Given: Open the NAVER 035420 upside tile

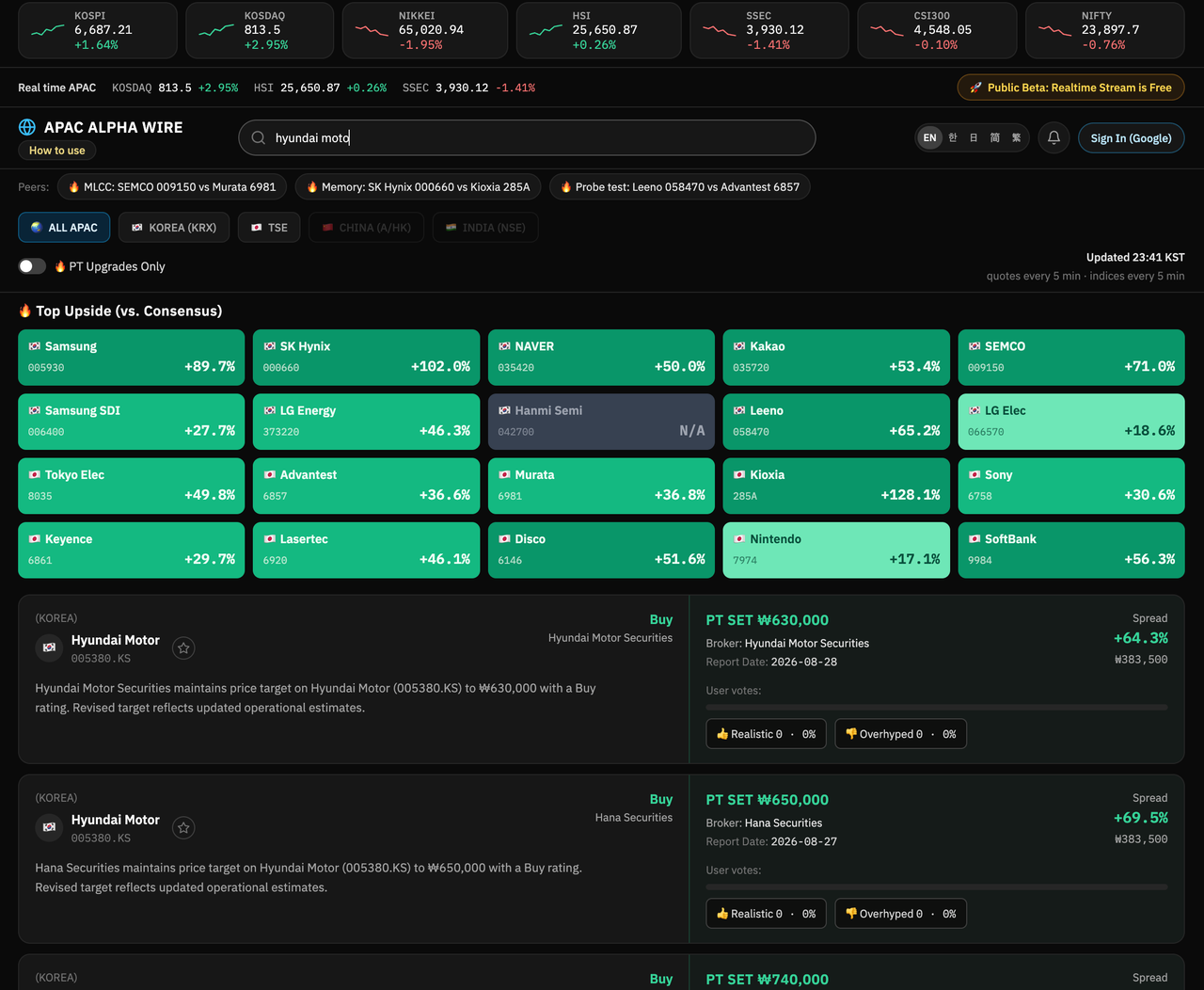Looking at the screenshot, I should 602,358.
